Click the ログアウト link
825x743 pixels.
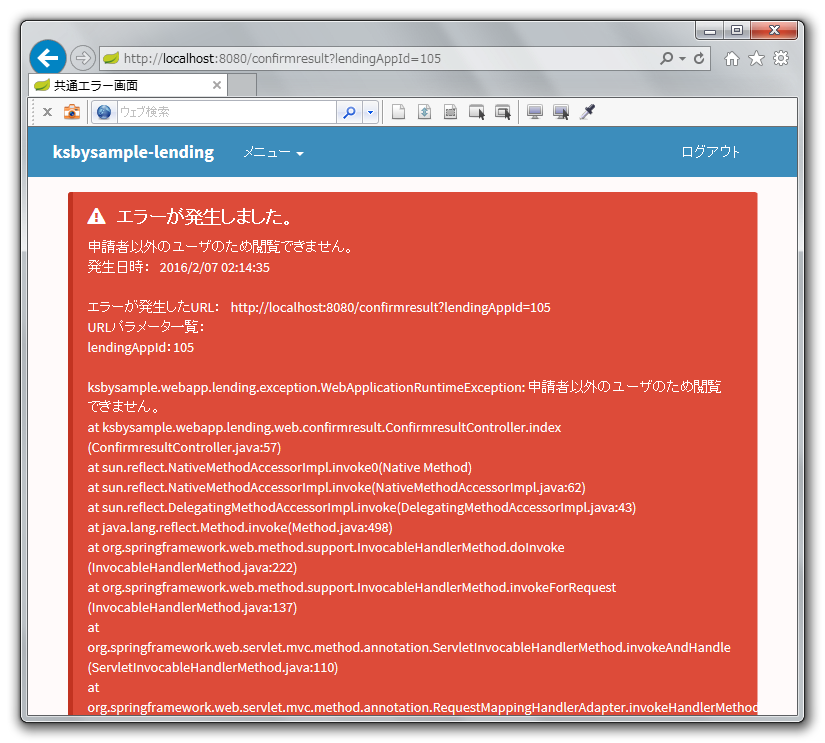point(710,152)
